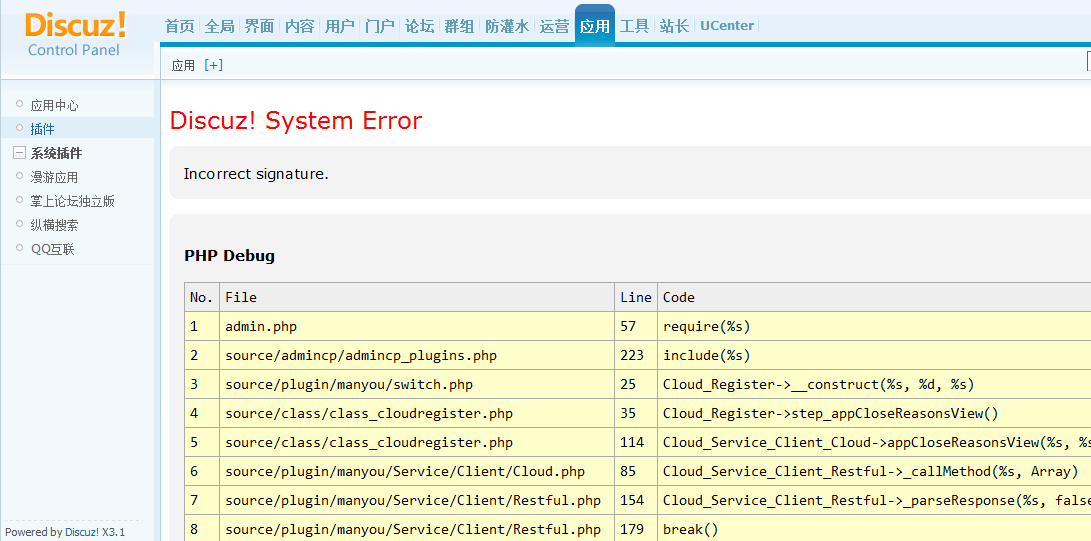The width and height of the screenshot is (1091, 541).
Task: Click the Restful.php cell with line 179
Action: click(417, 528)
